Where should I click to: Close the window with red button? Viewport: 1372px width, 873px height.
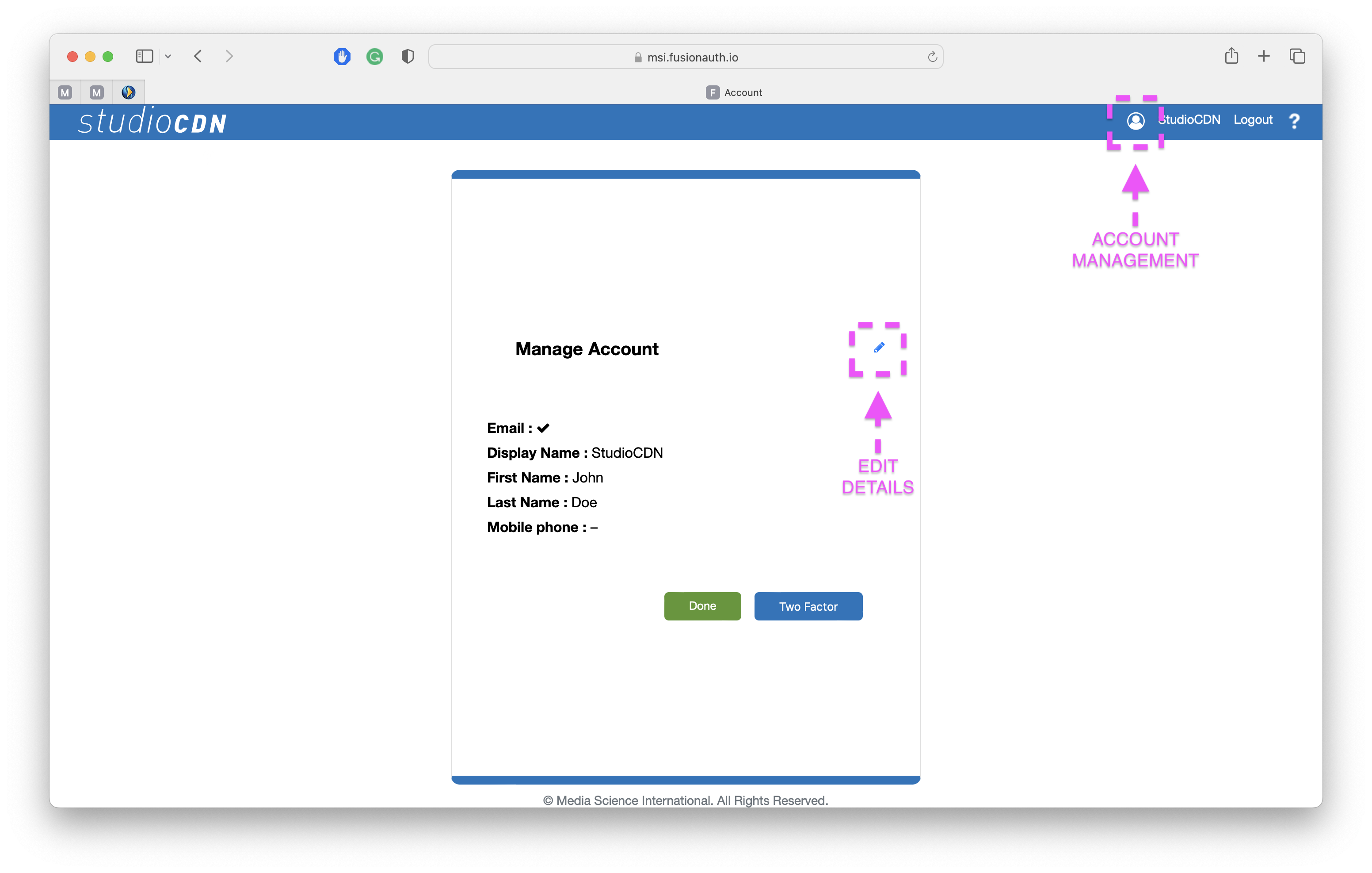[x=72, y=57]
